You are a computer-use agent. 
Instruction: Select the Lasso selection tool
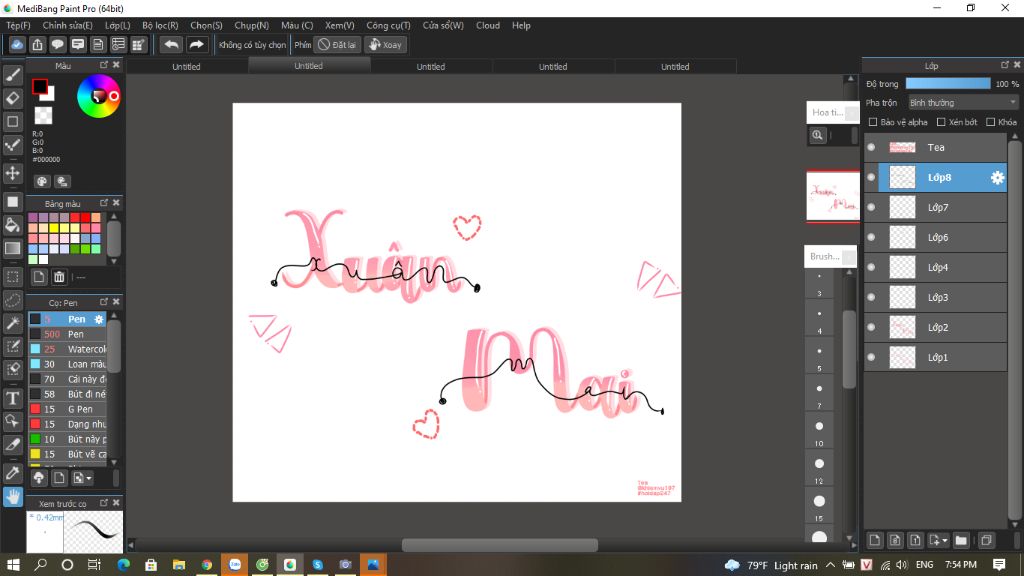tap(12, 300)
